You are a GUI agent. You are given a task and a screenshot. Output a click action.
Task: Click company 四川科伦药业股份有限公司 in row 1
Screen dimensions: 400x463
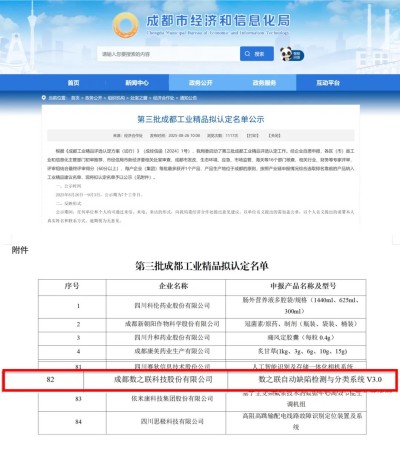tap(172, 305)
